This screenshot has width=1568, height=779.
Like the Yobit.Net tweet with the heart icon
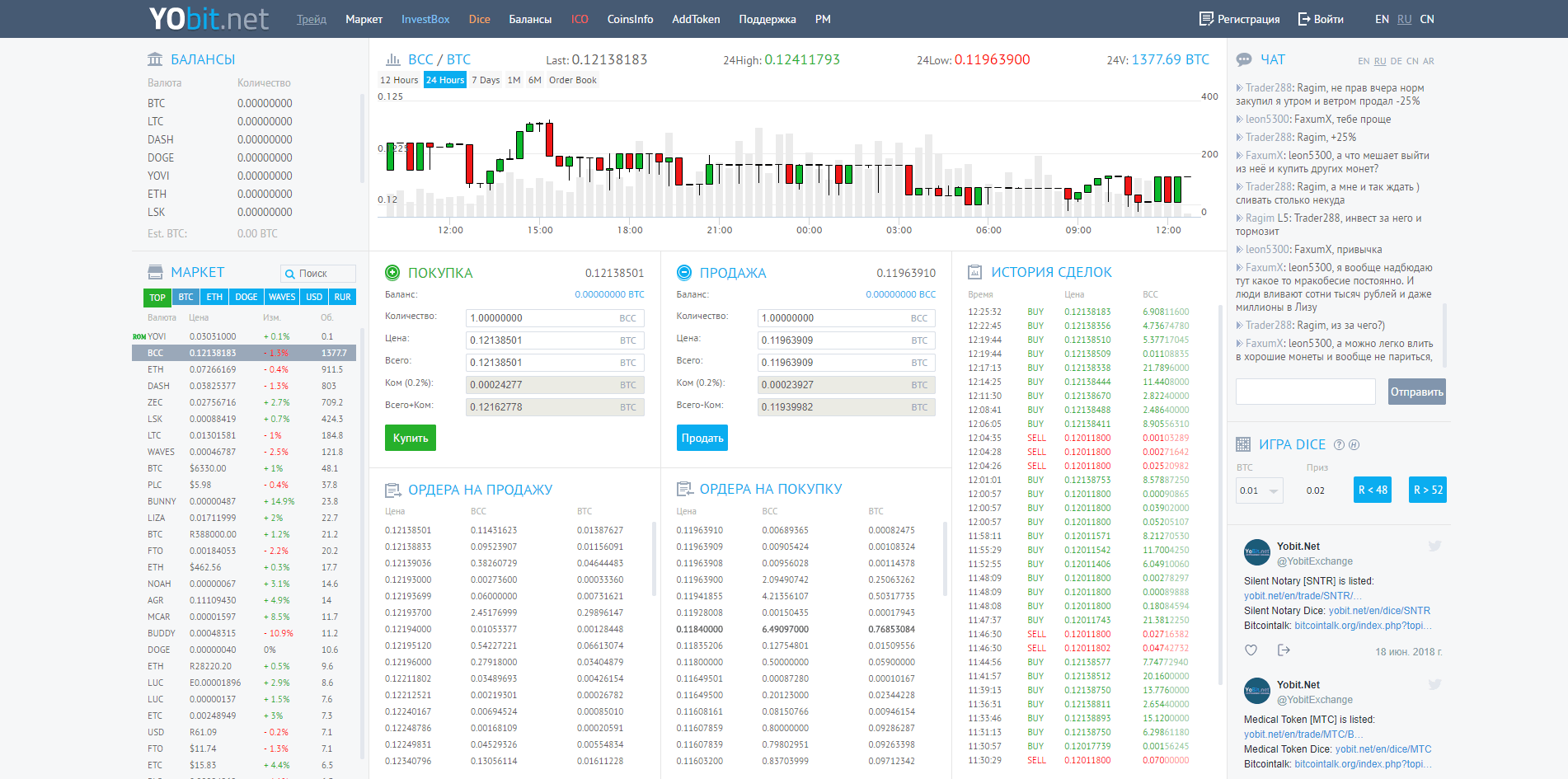[x=1251, y=650]
